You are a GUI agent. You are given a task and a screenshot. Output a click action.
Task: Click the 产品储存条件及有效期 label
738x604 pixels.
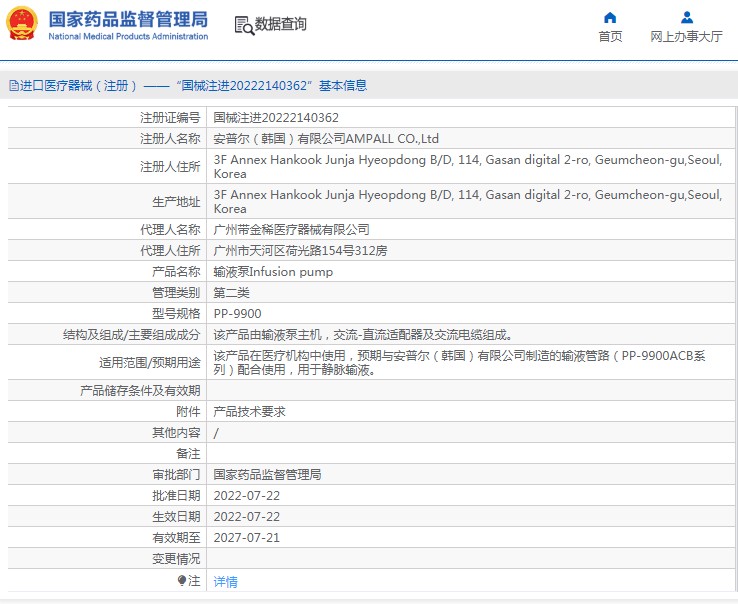[140, 390]
